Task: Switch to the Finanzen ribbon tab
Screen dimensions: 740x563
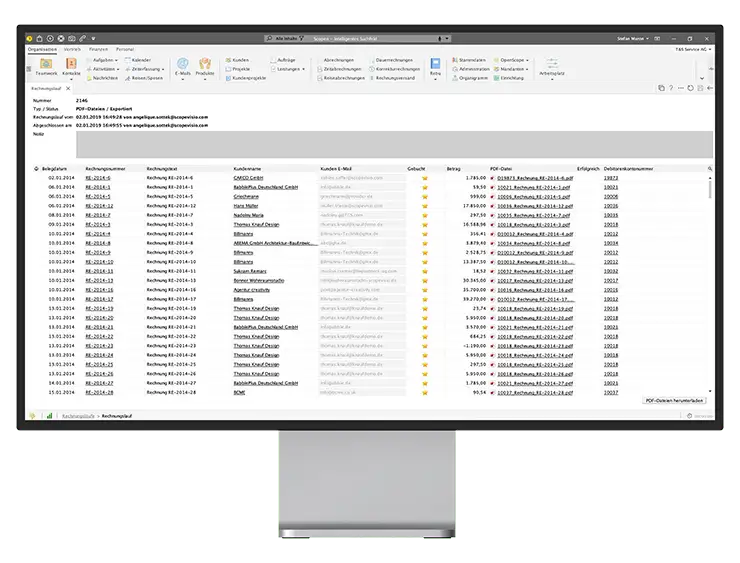Action: tap(98, 48)
